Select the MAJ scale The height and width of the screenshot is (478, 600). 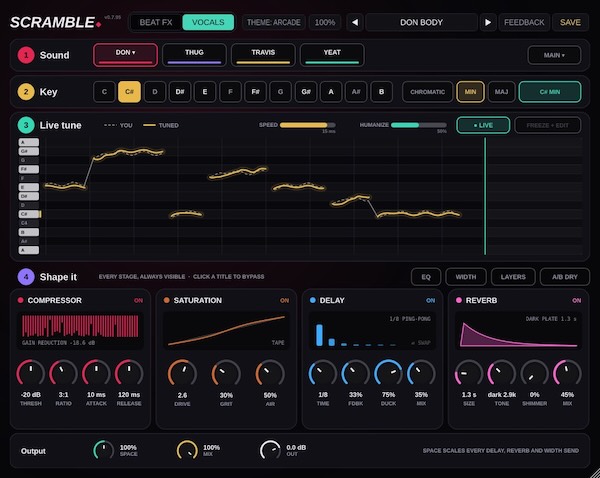tap(501, 92)
